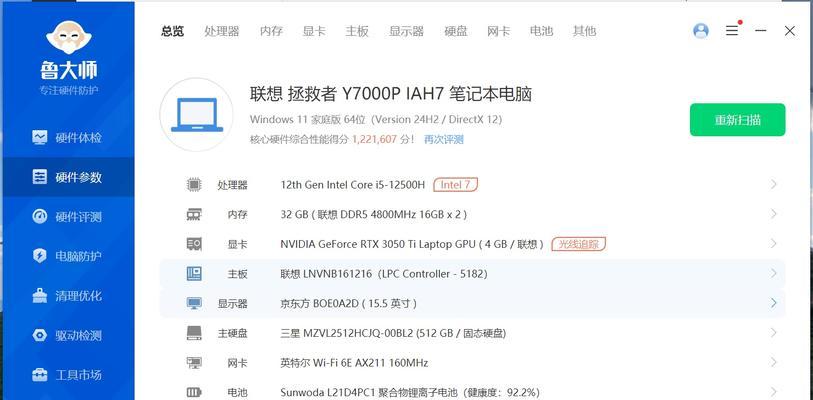Open 硬件体检 in the sidebar
This screenshot has width=813, height=400.
pos(67,138)
